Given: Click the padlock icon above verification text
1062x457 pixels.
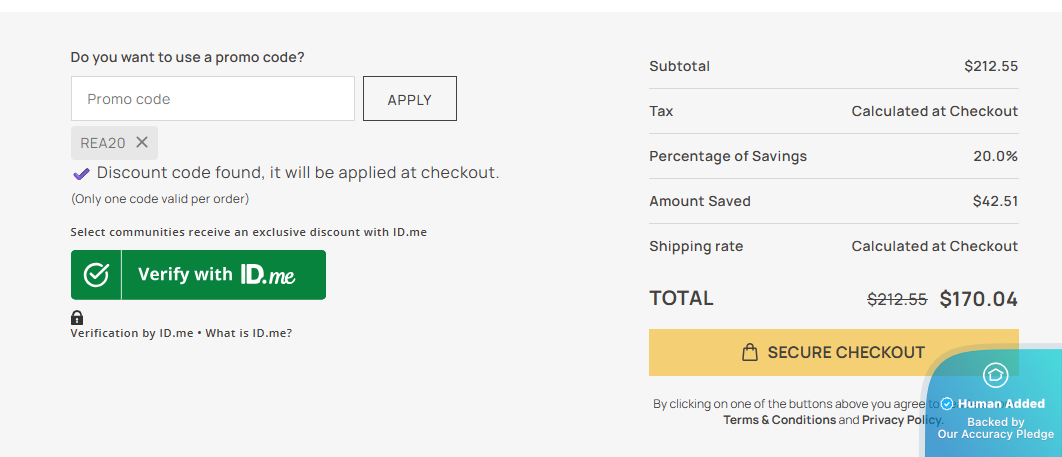Looking at the screenshot, I should tap(77, 317).
